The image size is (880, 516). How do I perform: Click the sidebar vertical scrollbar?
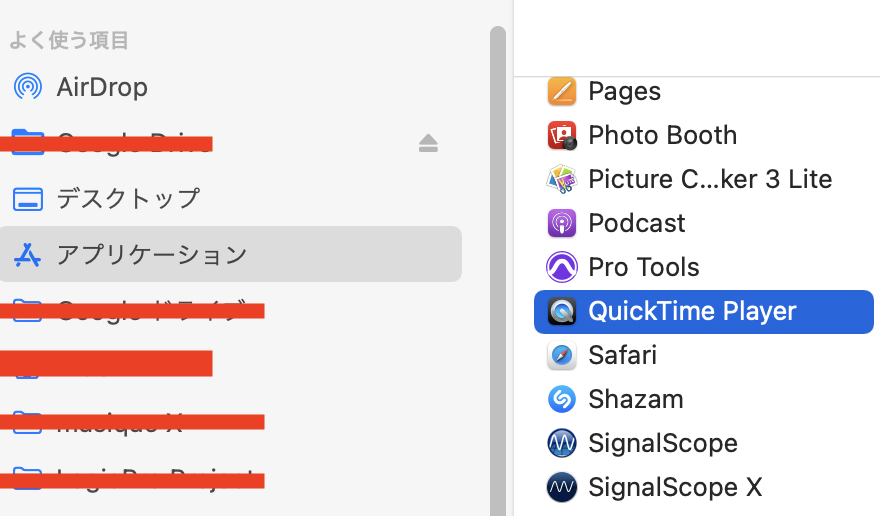[497, 270]
